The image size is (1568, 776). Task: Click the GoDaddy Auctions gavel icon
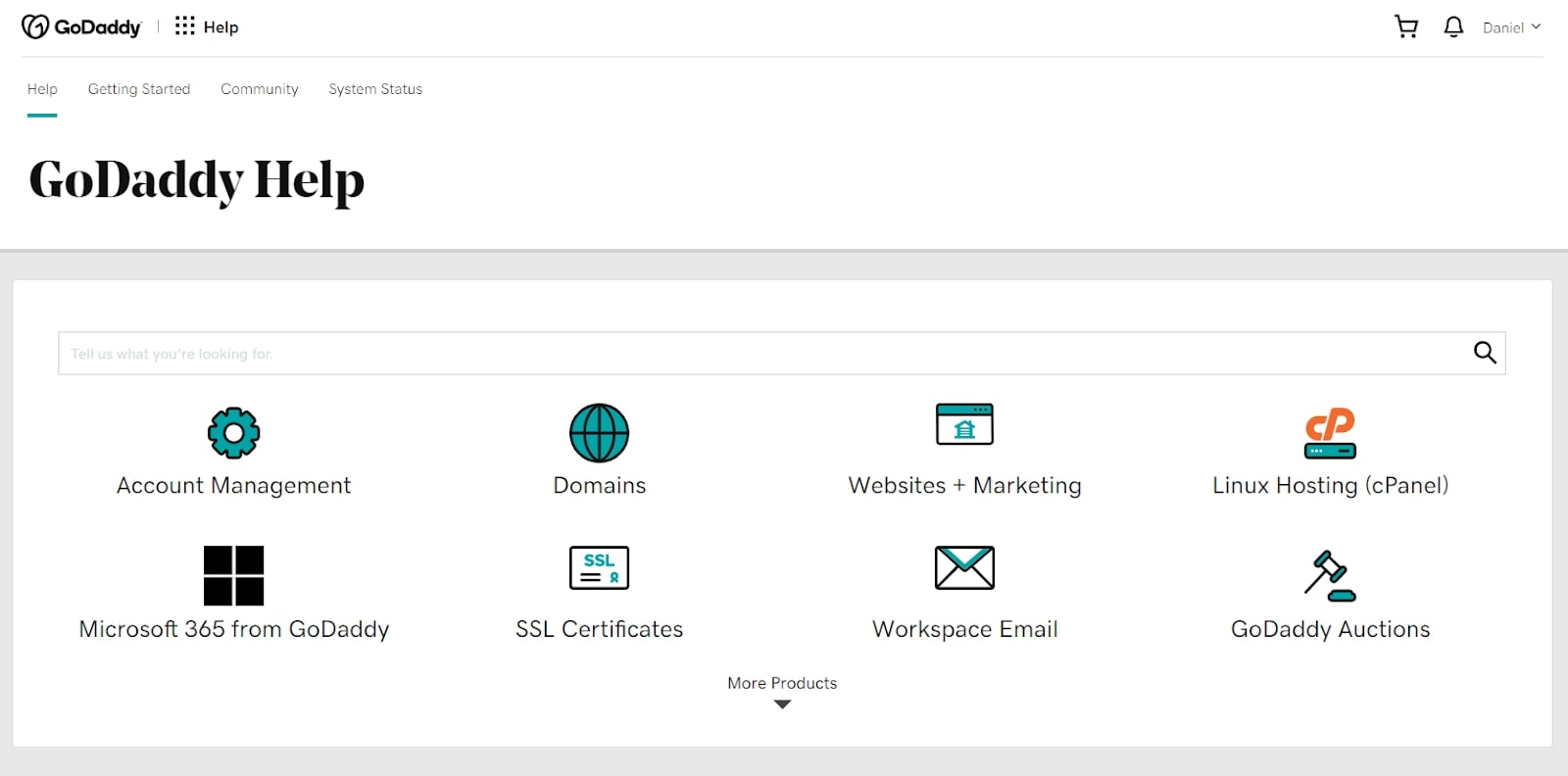pos(1330,576)
